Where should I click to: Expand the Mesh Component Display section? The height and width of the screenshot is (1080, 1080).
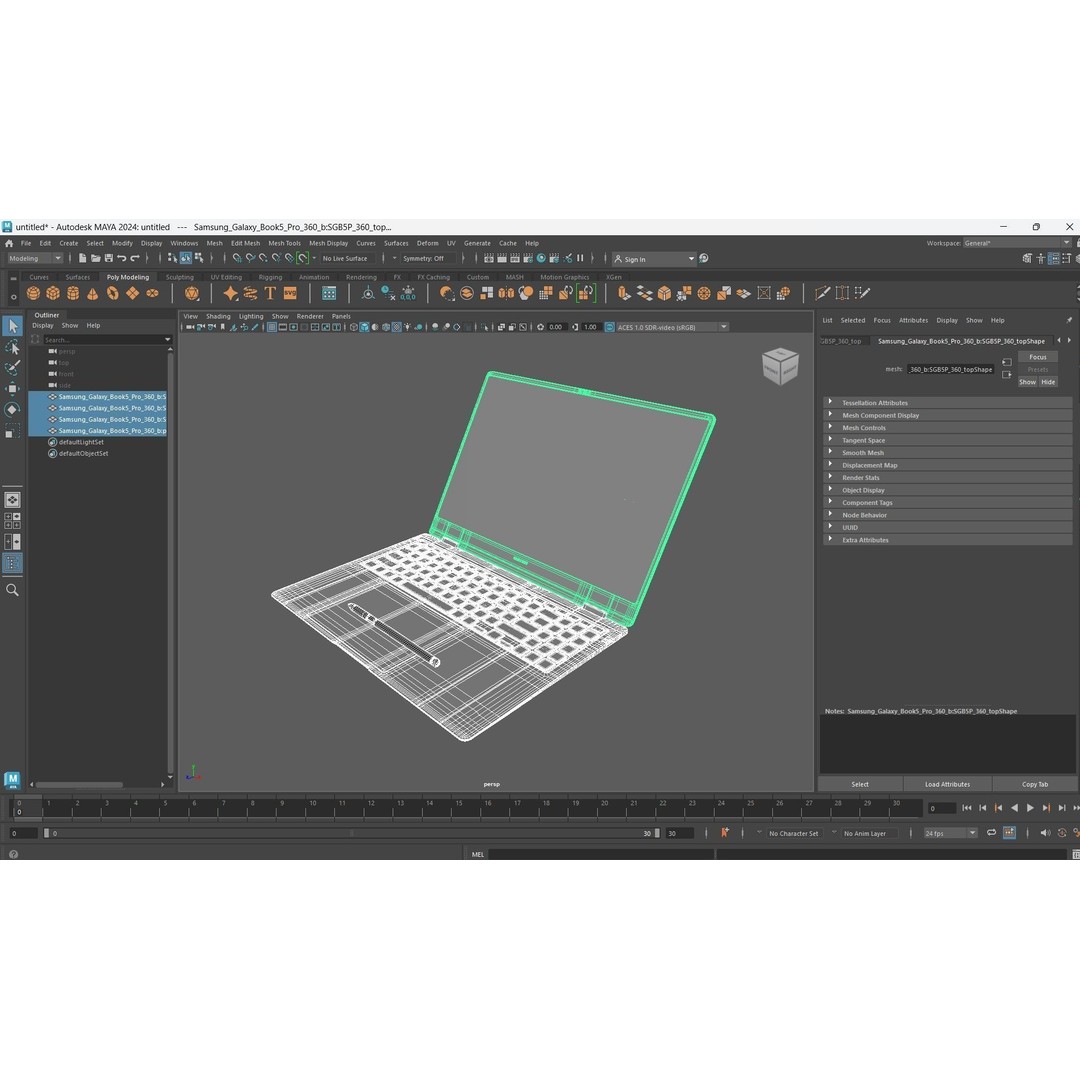pyautogui.click(x=948, y=415)
